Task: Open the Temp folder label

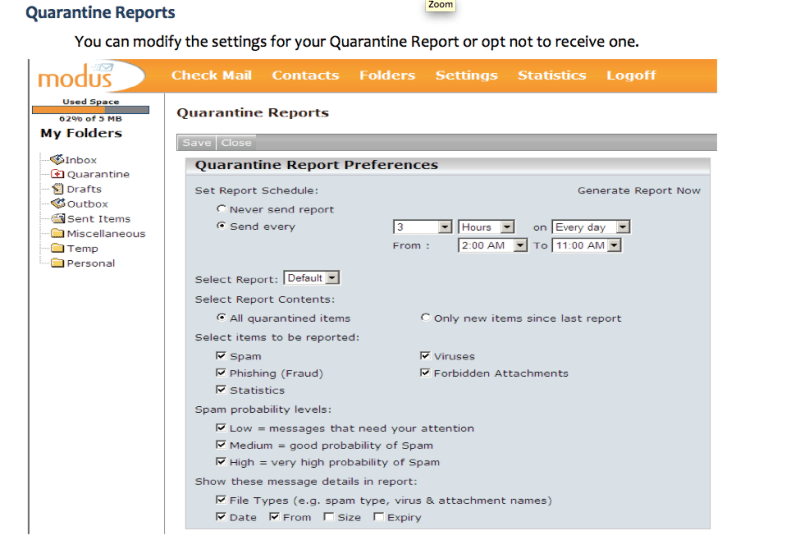Action: (x=83, y=248)
